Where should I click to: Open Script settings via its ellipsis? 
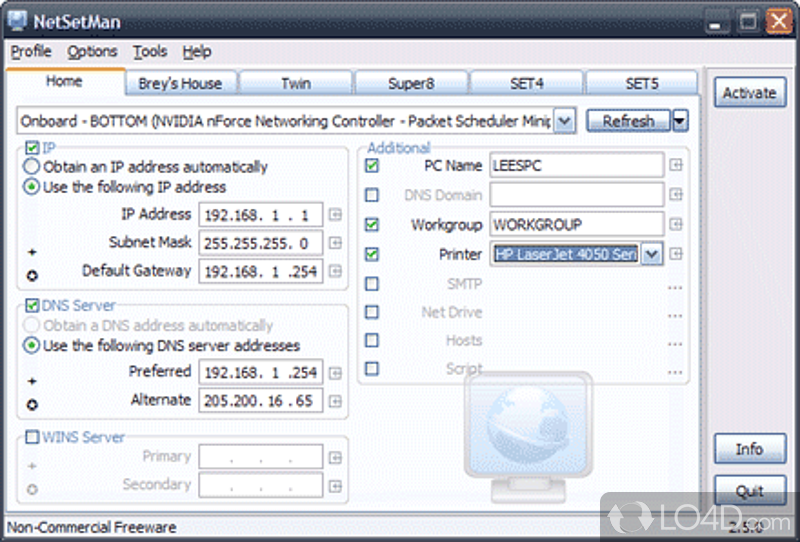coord(675,373)
